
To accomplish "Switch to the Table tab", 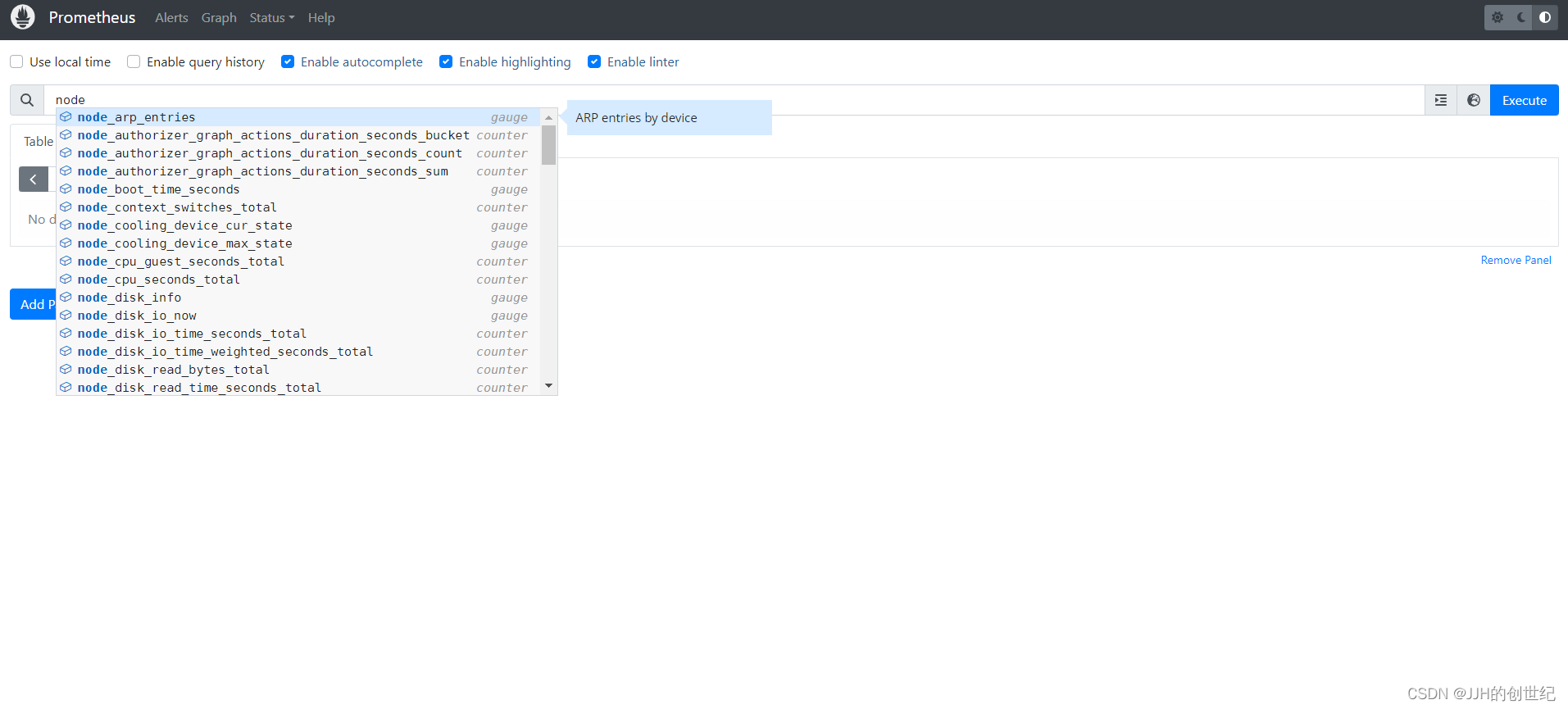I will pos(38,141).
